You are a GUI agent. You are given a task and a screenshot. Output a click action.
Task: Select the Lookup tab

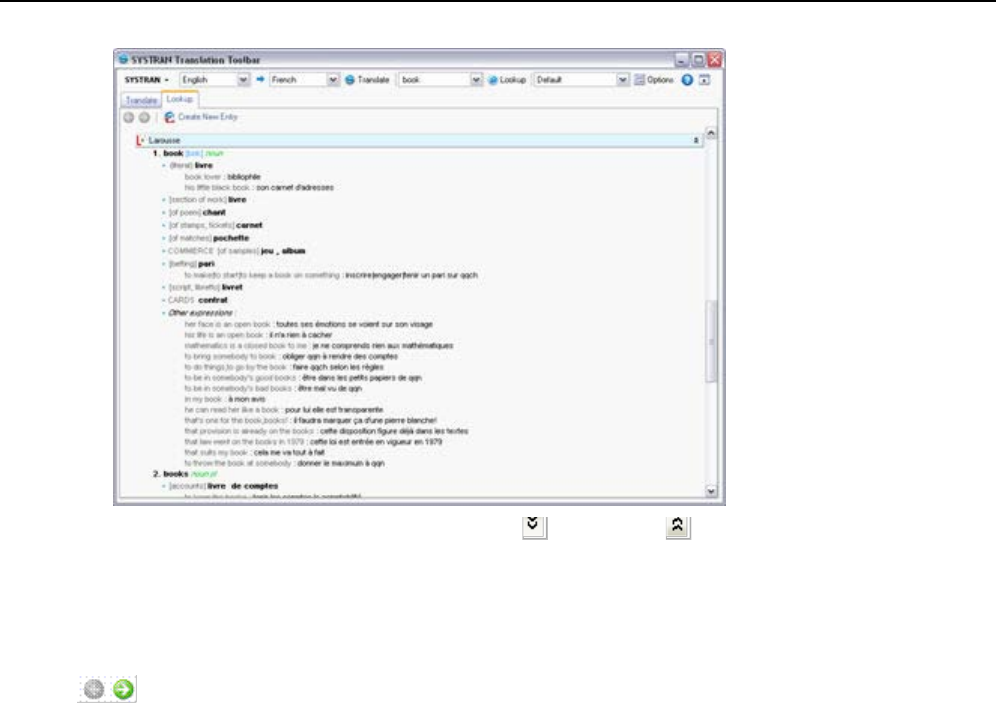coord(180,99)
